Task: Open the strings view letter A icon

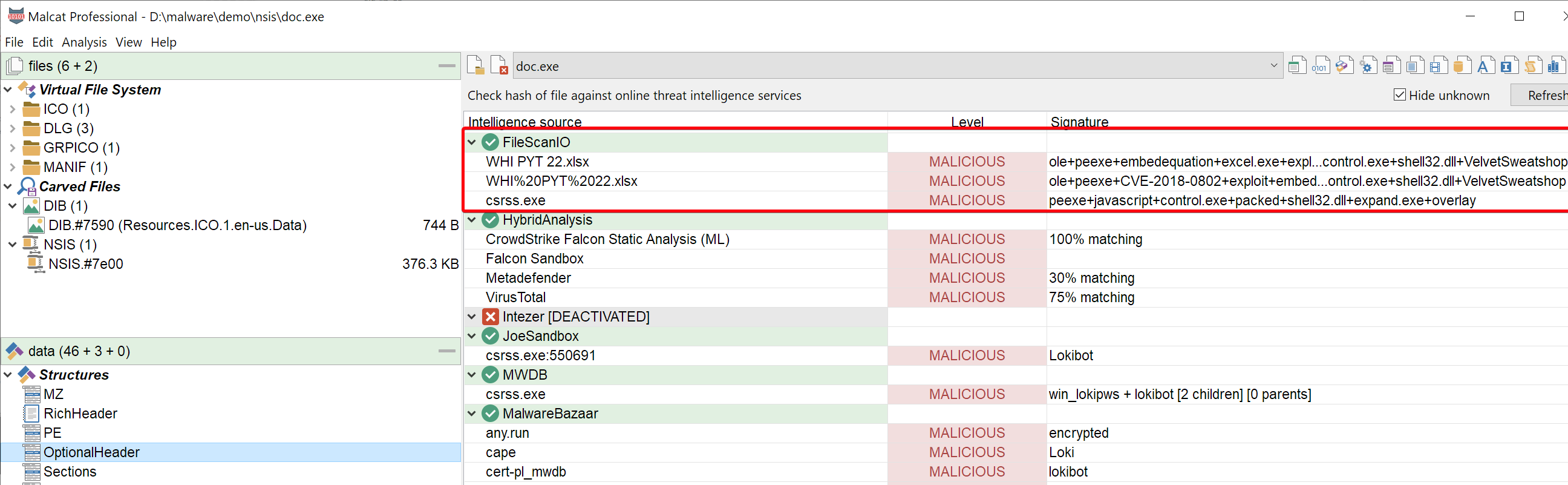Action: 1485,66
